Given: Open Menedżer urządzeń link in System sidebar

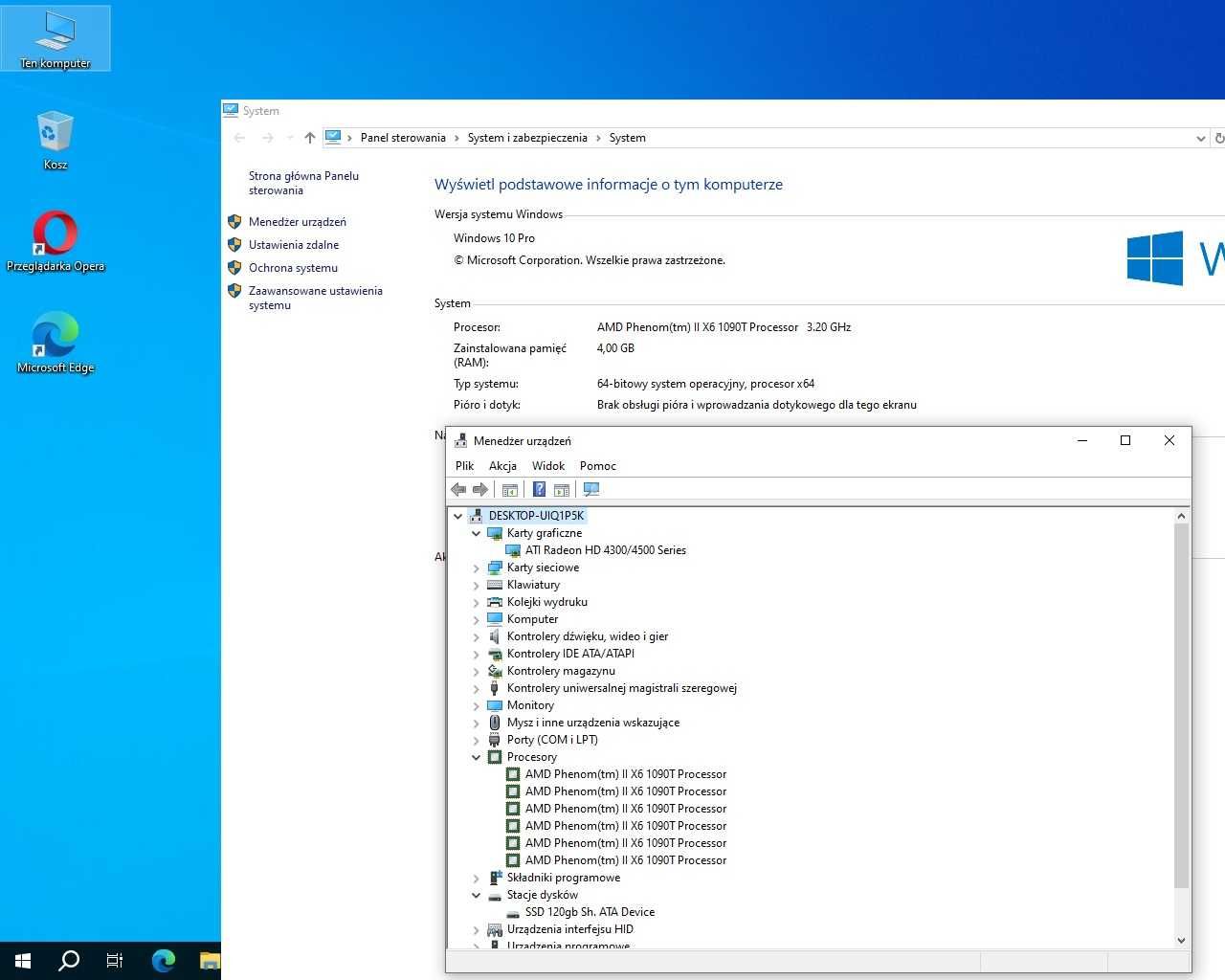Looking at the screenshot, I should click(x=298, y=222).
